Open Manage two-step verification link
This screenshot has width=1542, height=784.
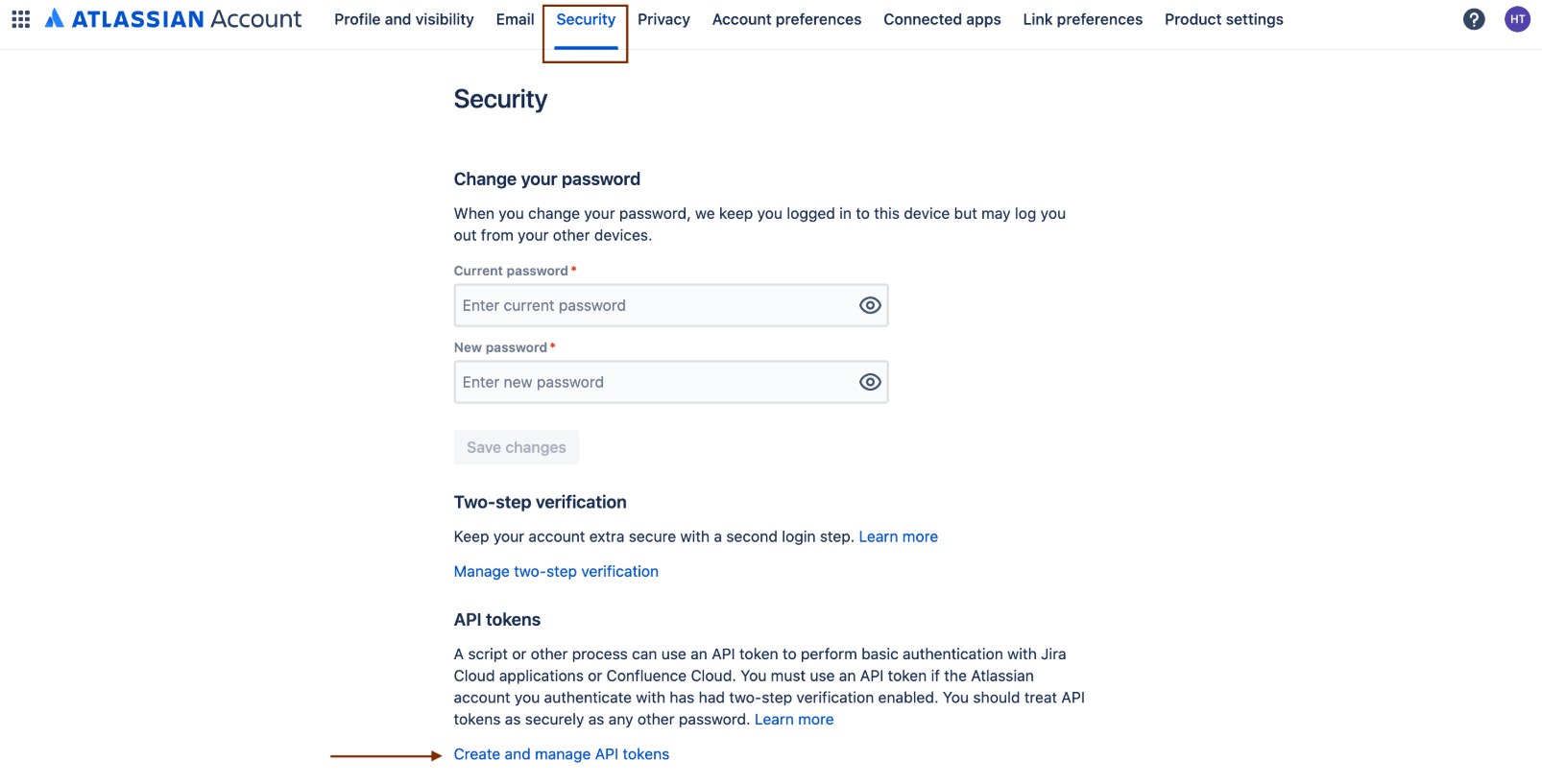556,571
